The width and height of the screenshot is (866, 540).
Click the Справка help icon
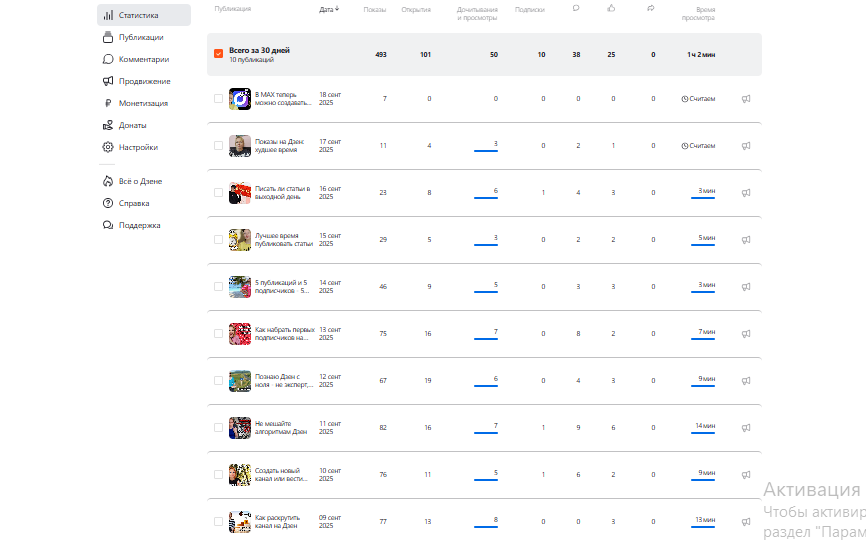[108, 203]
